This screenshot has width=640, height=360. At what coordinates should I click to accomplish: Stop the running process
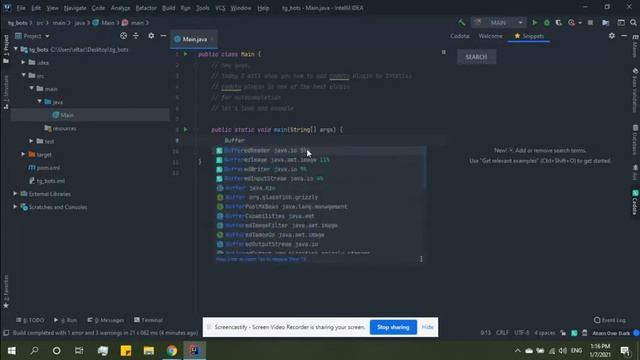(590, 23)
